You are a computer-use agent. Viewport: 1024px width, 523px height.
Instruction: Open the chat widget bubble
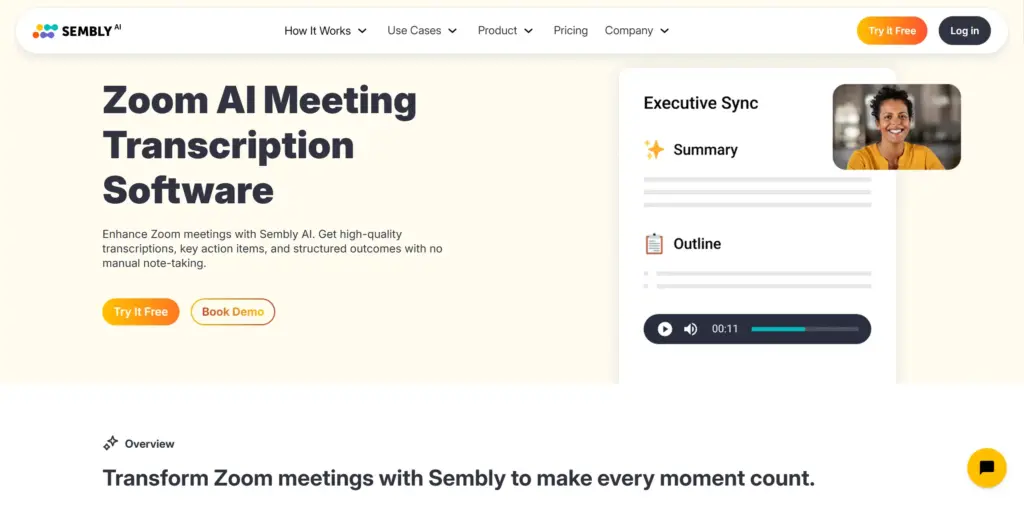(x=986, y=467)
